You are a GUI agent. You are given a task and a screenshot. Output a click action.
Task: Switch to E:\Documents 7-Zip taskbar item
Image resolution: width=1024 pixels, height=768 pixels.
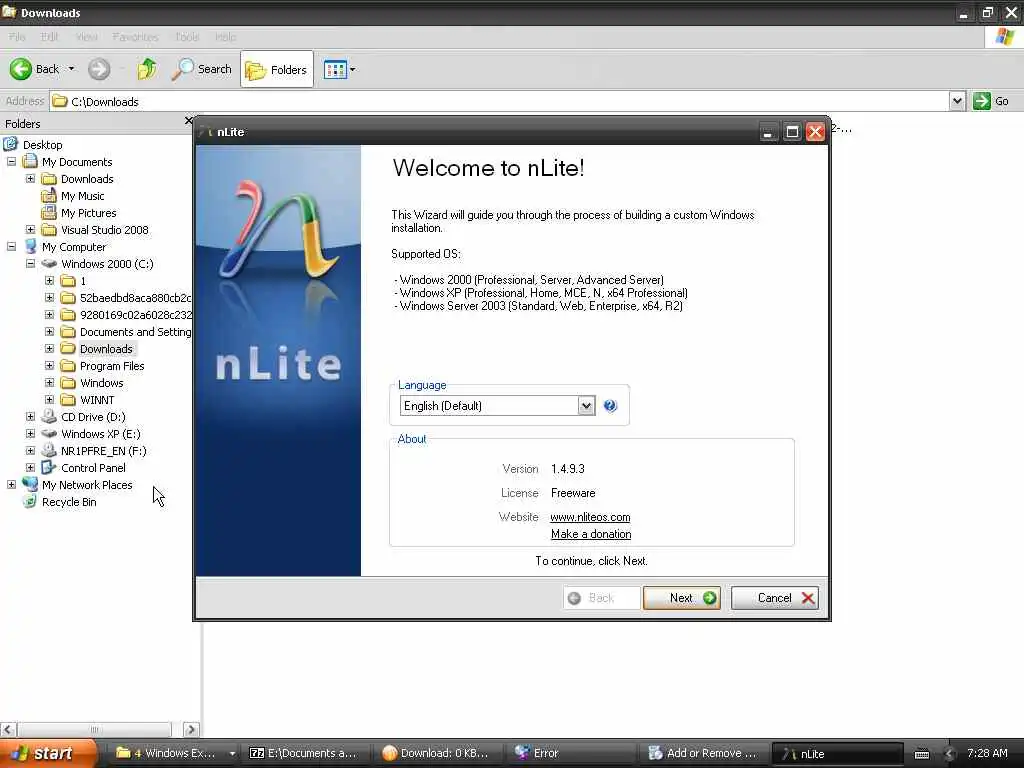point(305,753)
